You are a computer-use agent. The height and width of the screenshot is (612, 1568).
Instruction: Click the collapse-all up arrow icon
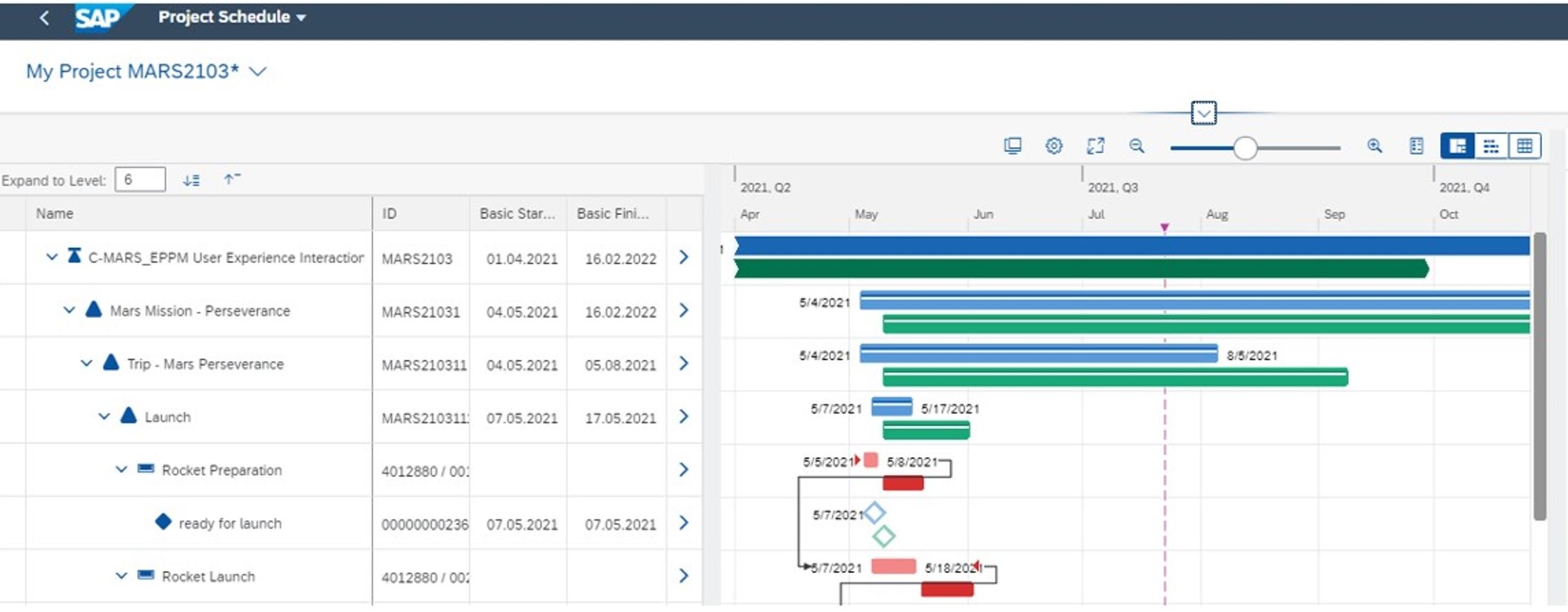(x=231, y=180)
